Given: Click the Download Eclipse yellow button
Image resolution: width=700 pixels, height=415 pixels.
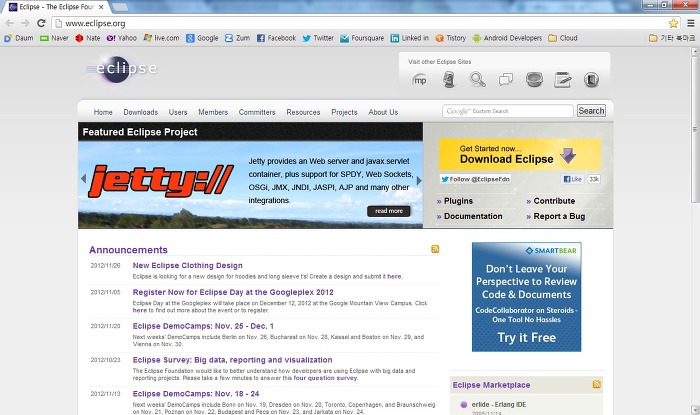Looking at the screenshot, I should coord(520,154).
